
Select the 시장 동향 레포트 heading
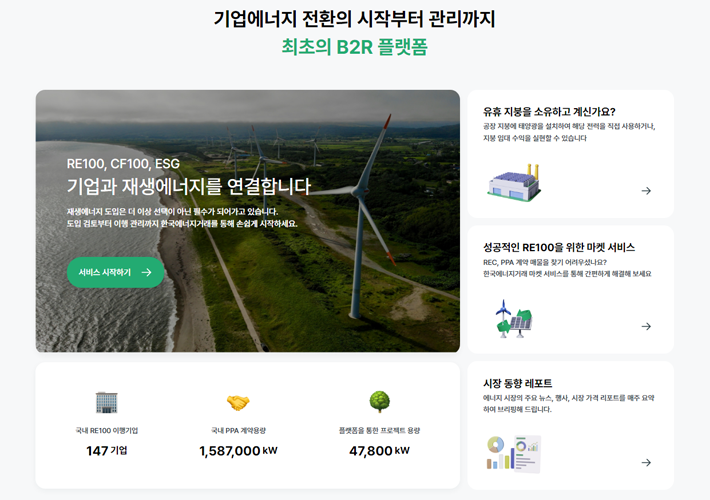click(518, 383)
